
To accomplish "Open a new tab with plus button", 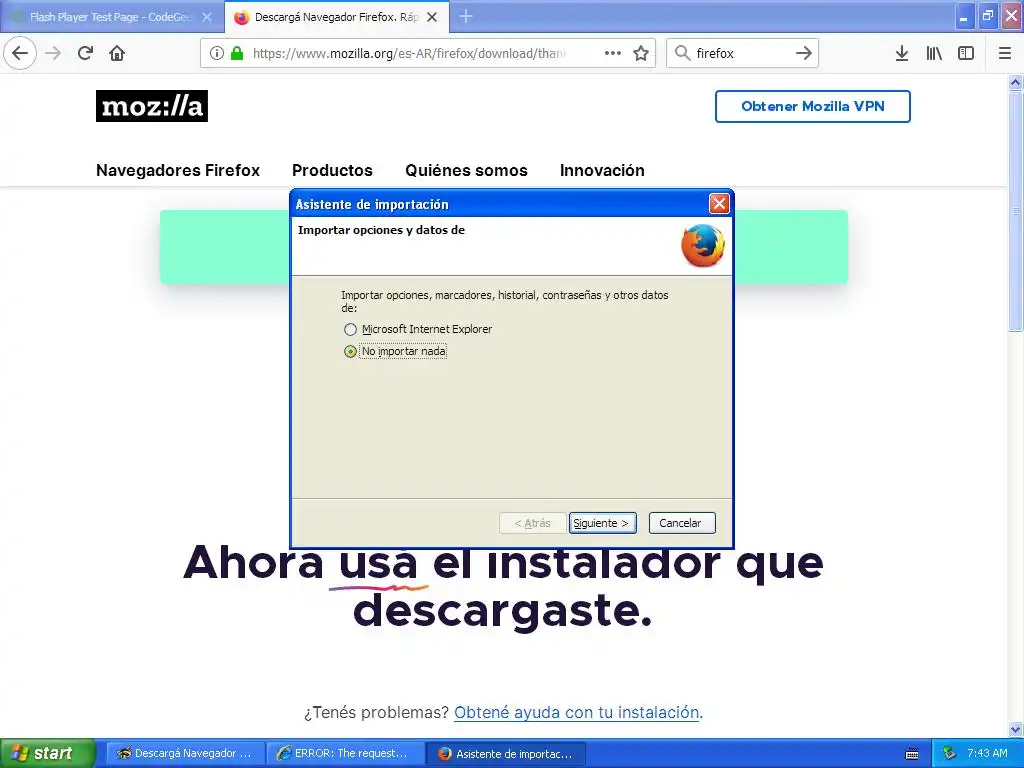I will 466,16.
